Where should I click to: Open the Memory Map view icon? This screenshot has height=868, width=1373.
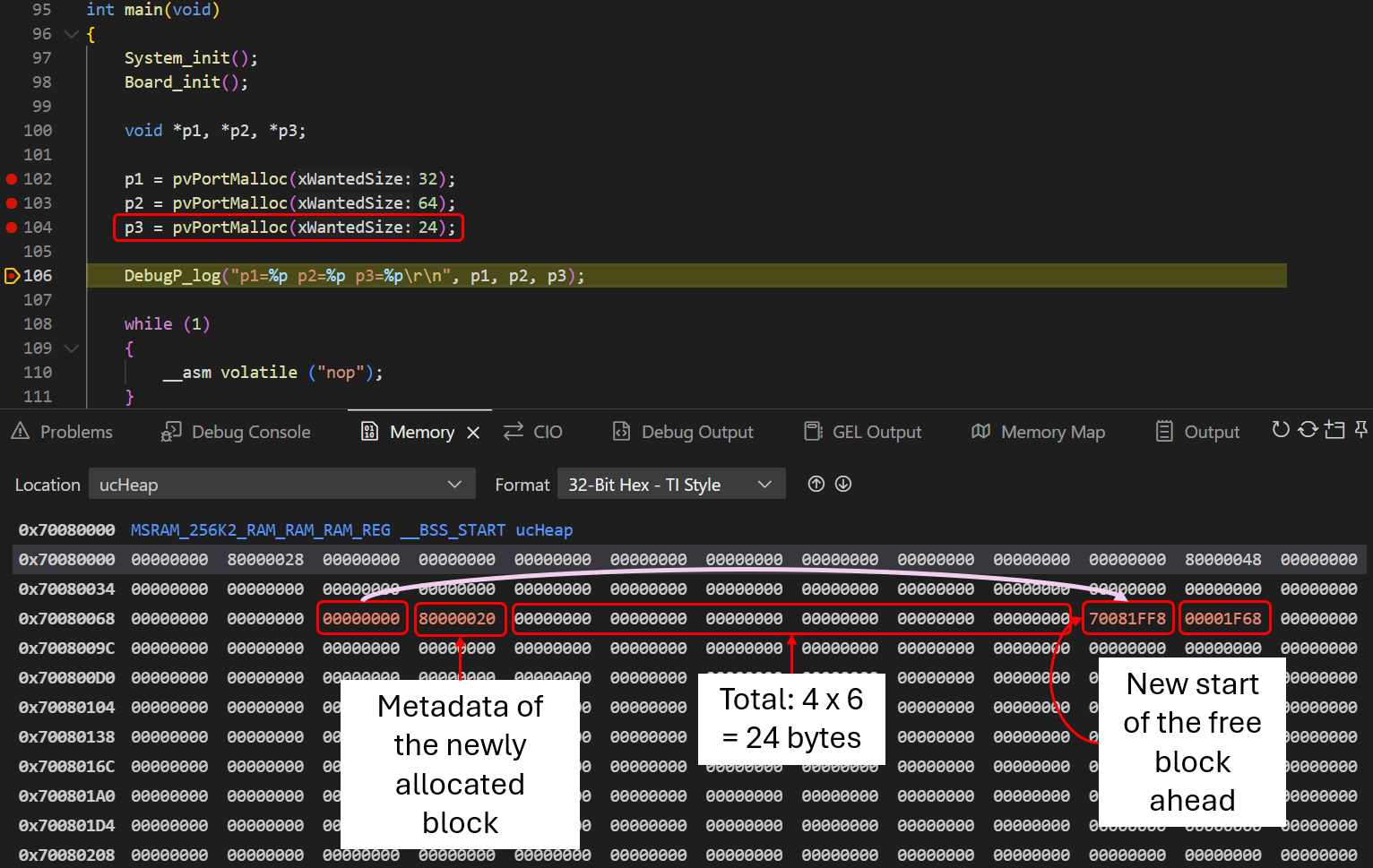tap(980, 431)
